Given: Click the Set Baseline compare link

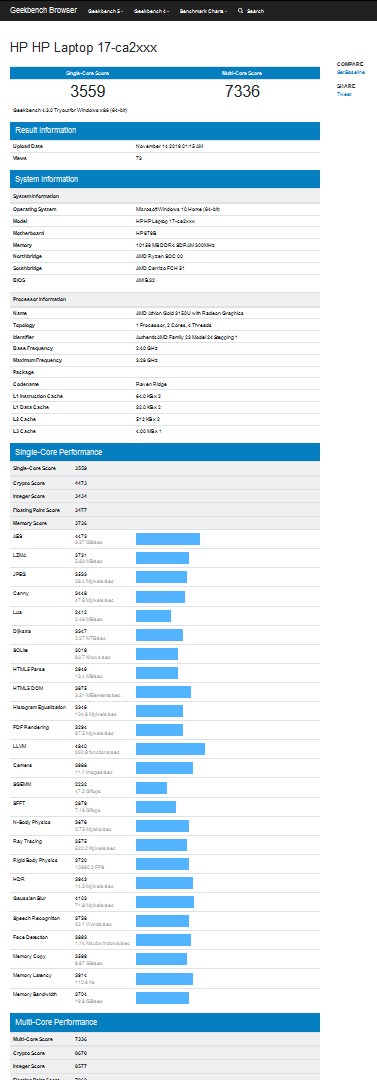Looking at the screenshot, I should 351,72.
